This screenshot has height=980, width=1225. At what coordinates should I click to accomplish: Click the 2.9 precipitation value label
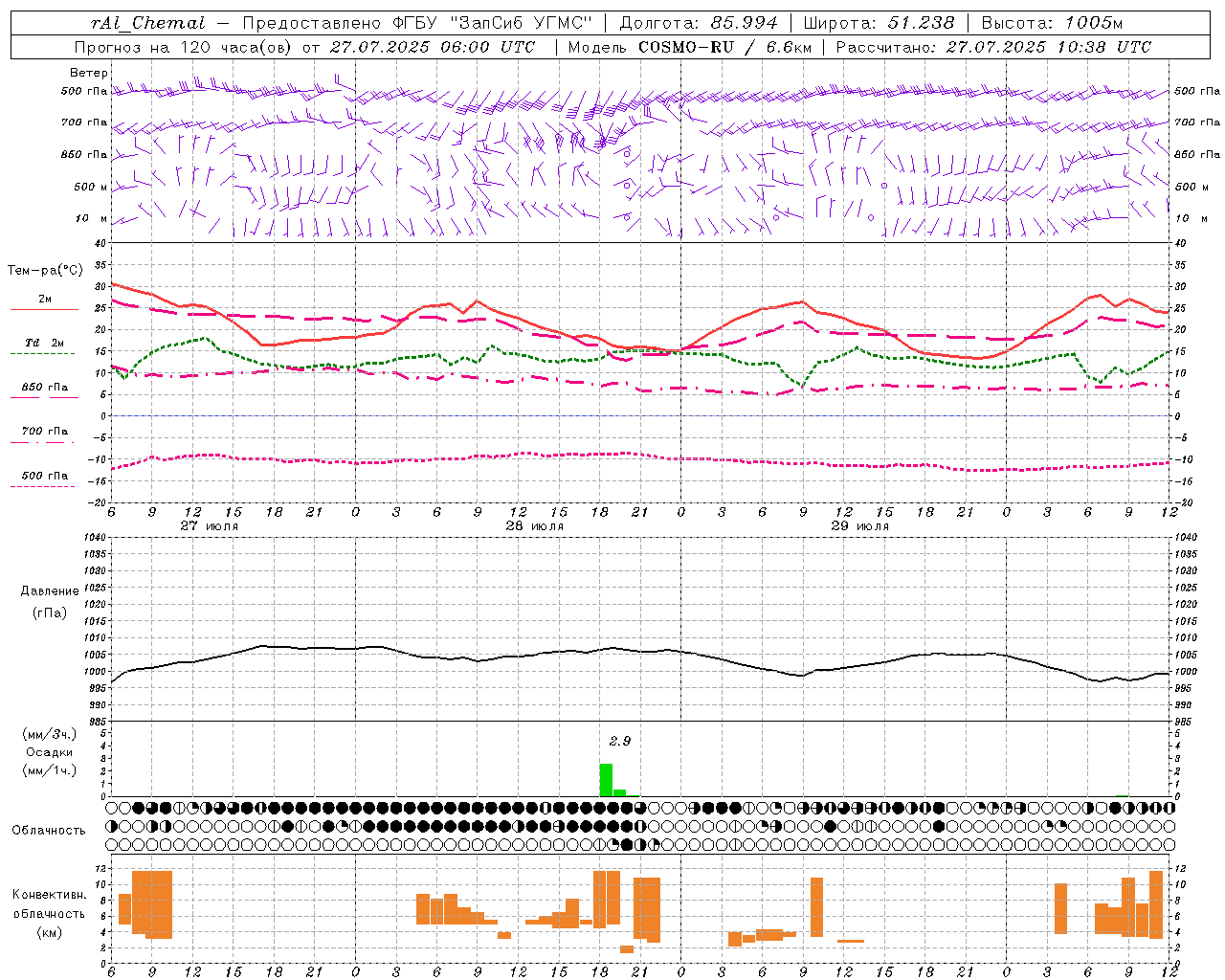click(620, 741)
